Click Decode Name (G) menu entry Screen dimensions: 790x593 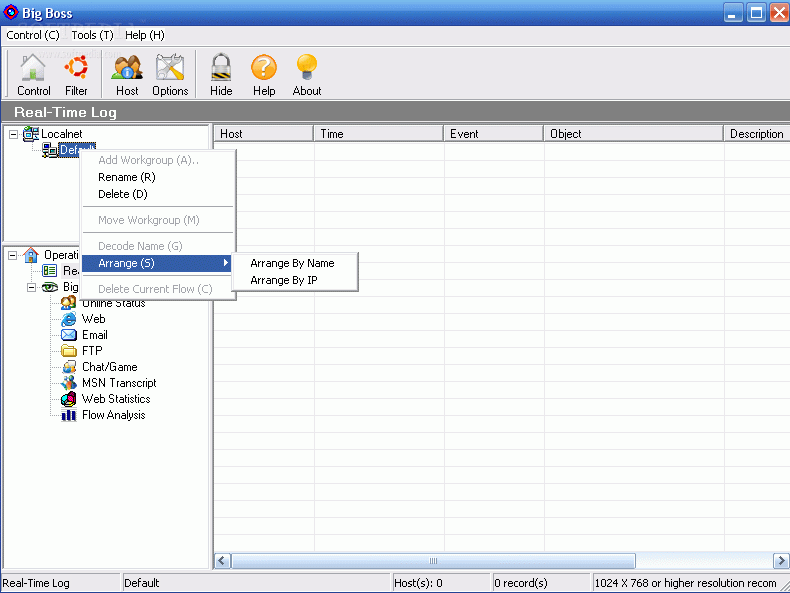coord(158,246)
